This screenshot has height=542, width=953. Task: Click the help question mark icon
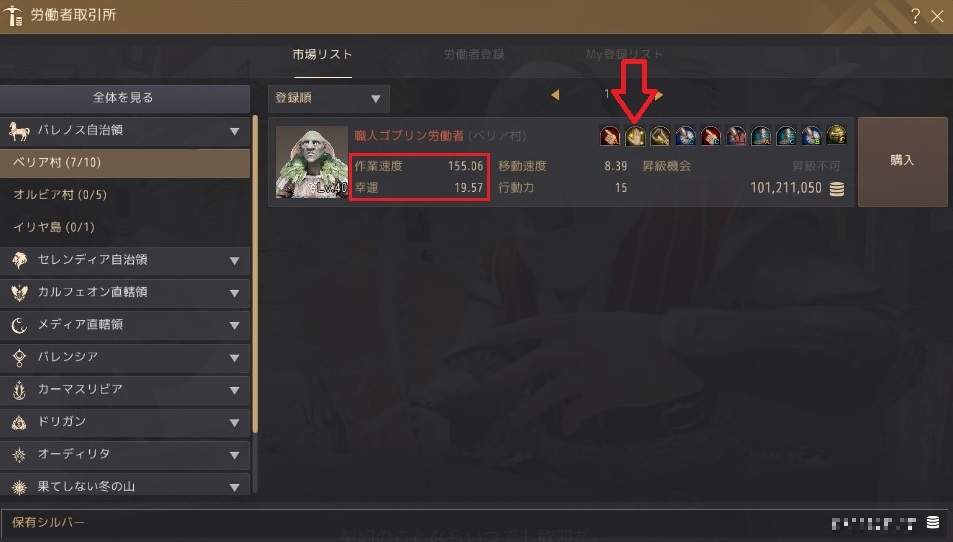coord(915,16)
